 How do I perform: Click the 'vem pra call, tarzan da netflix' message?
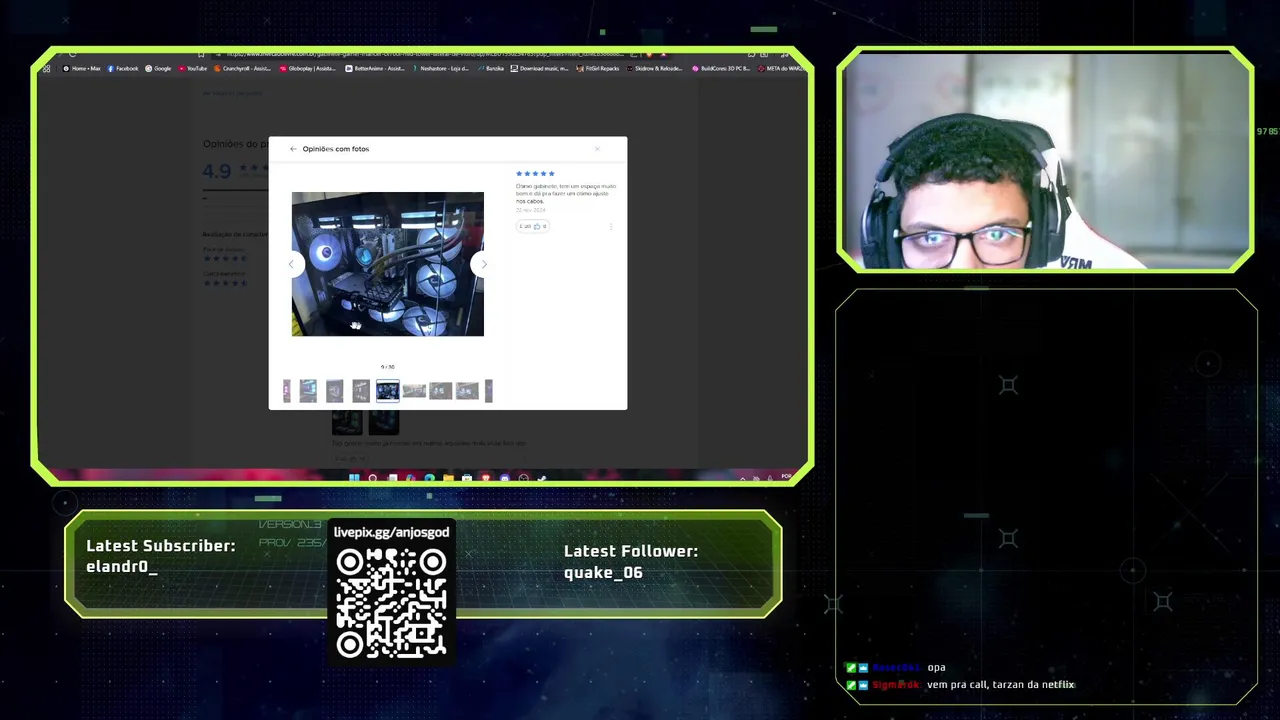[x=1000, y=685]
